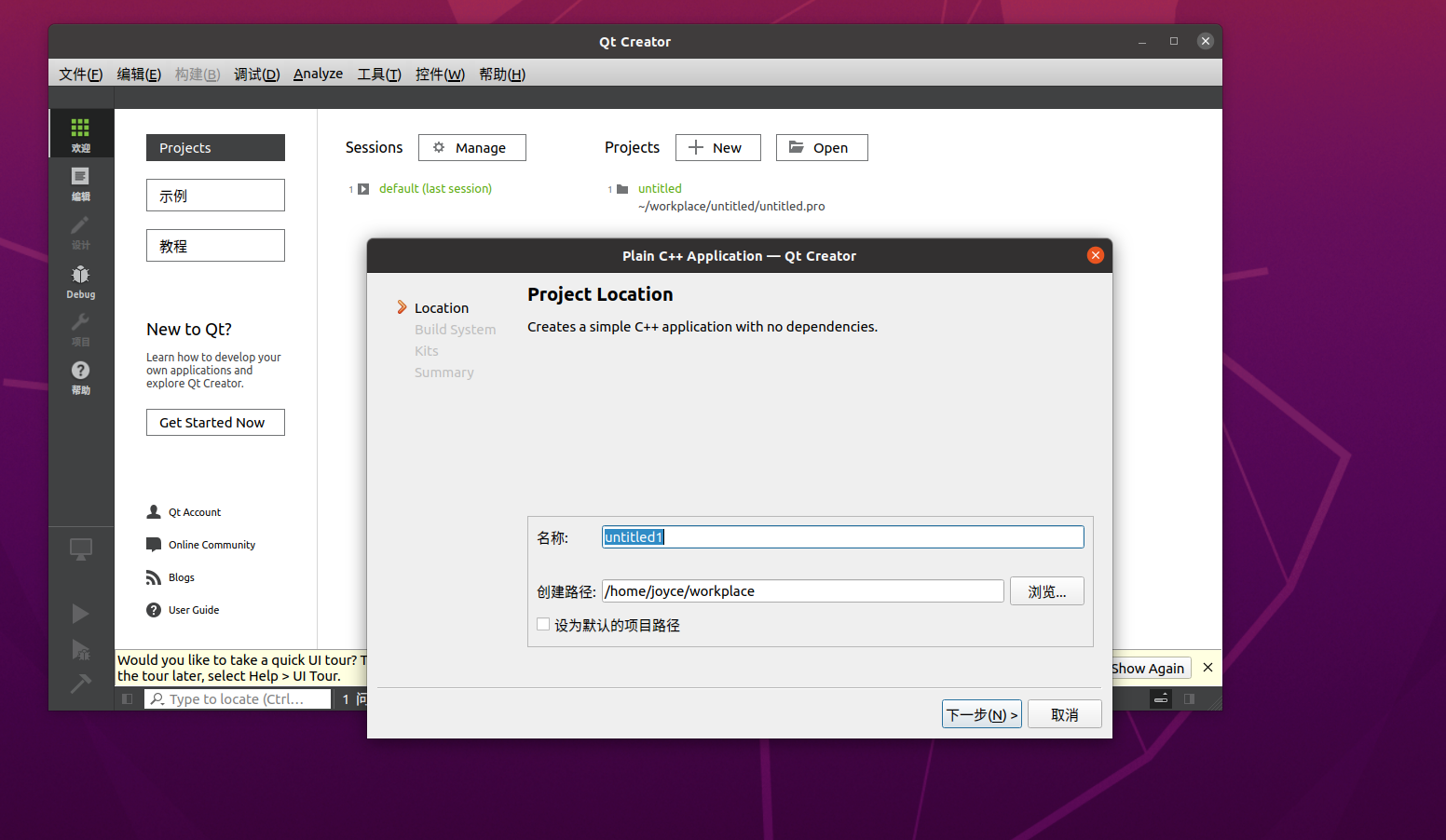This screenshot has width=1446, height=840.
Task: Click the Build System wizard step
Action: tap(455, 329)
